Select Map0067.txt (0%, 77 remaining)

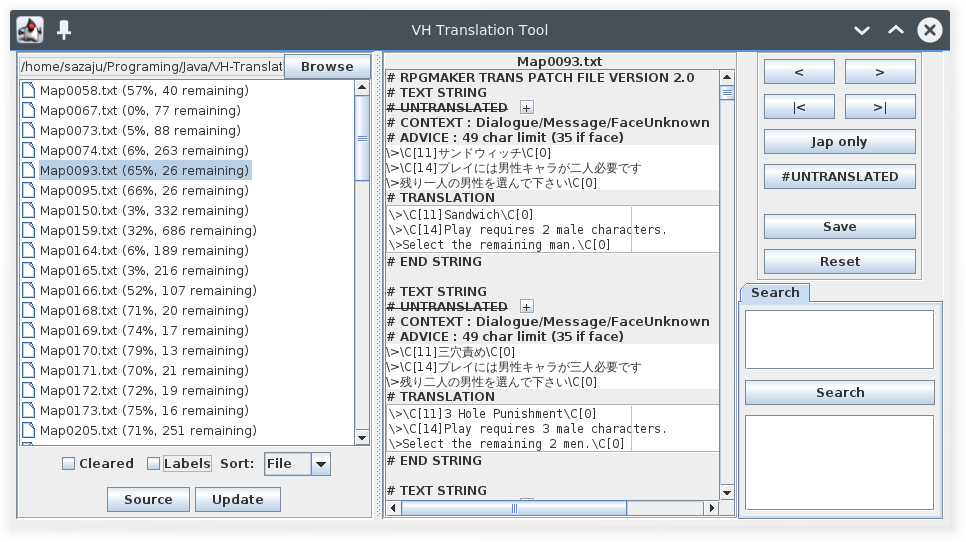(140, 110)
